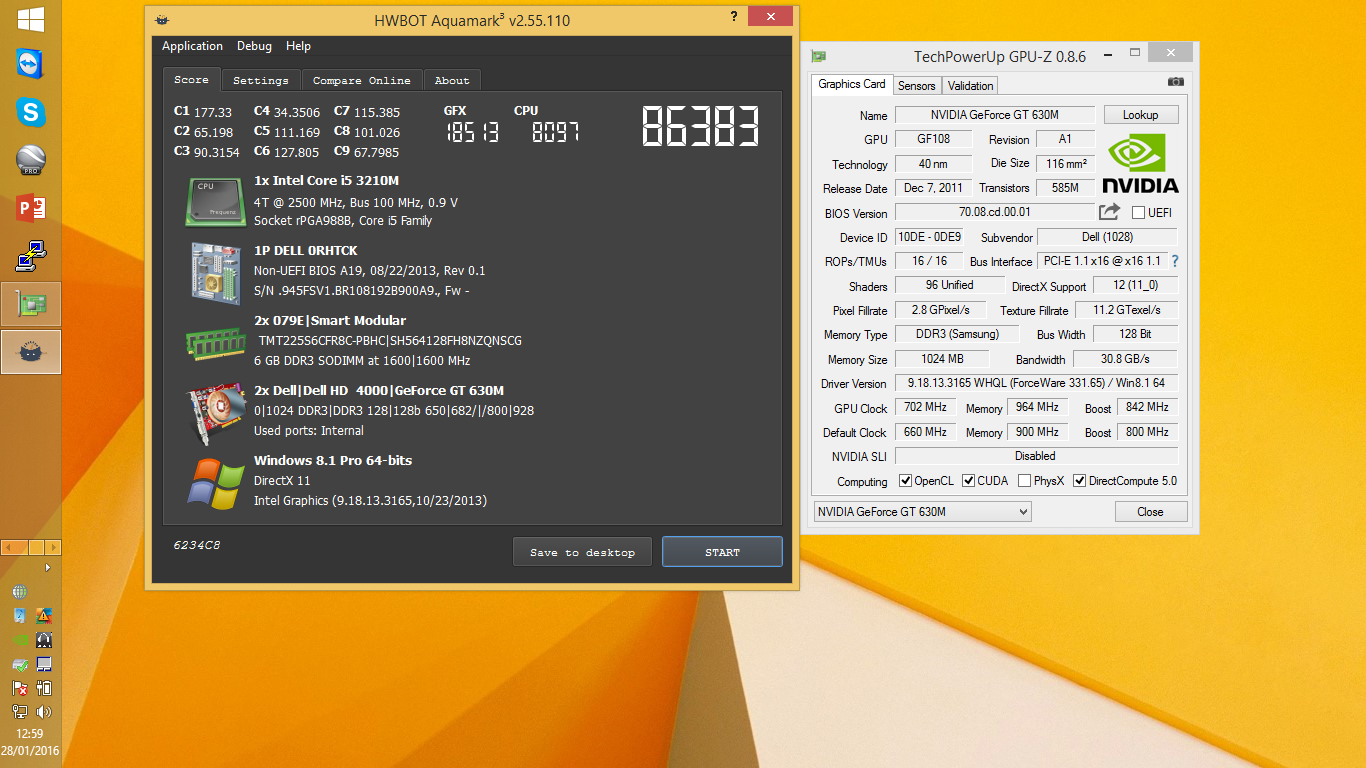Click the GPU-Z title bar app icon

click(819, 57)
